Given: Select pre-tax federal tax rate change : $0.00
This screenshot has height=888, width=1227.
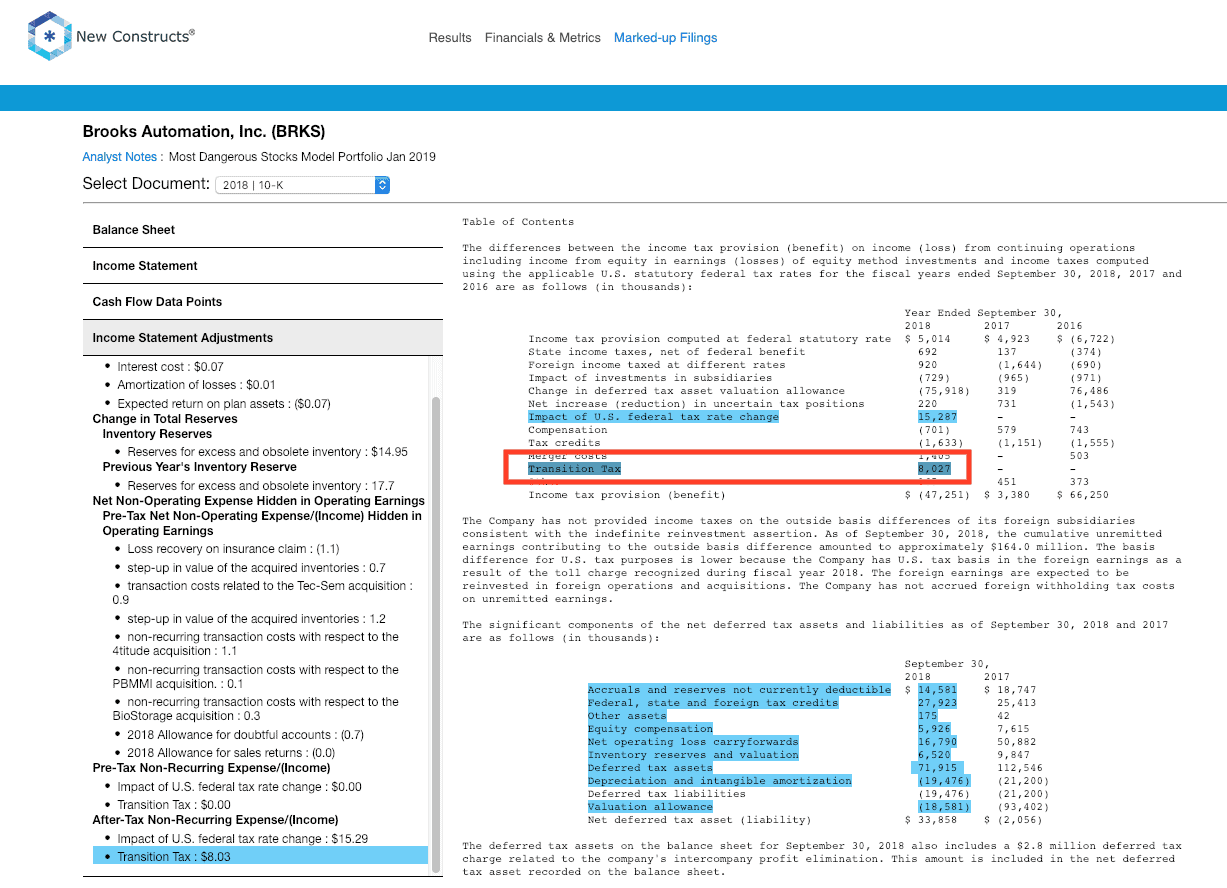Looking at the screenshot, I should [x=239, y=787].
